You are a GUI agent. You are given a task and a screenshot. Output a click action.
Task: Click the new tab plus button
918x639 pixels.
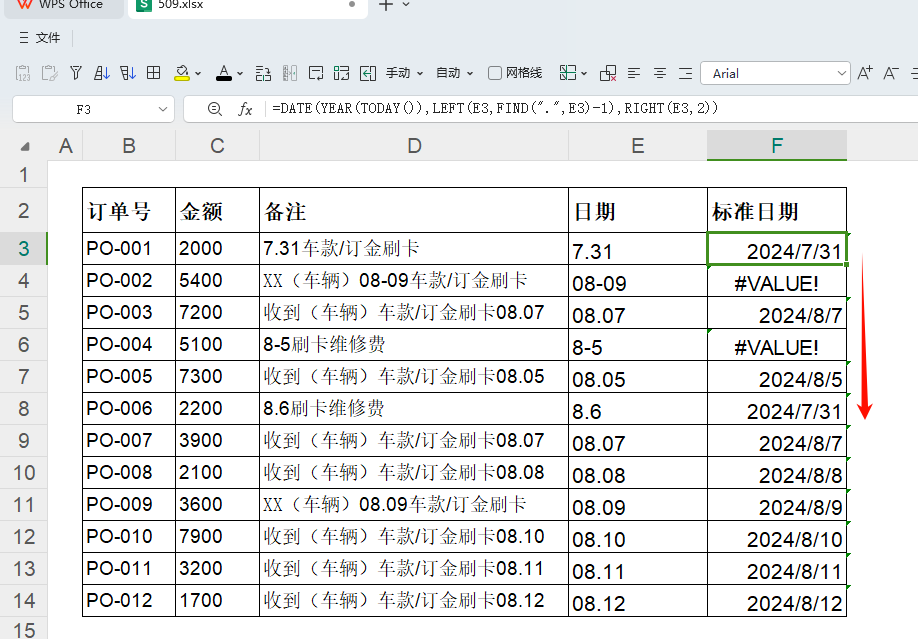point(386,5)
